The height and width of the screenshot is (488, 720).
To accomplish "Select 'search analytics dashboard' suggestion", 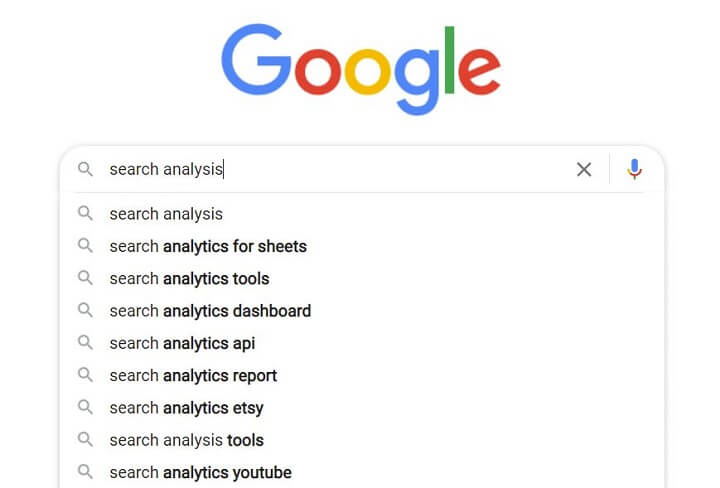I will [362, 311].
